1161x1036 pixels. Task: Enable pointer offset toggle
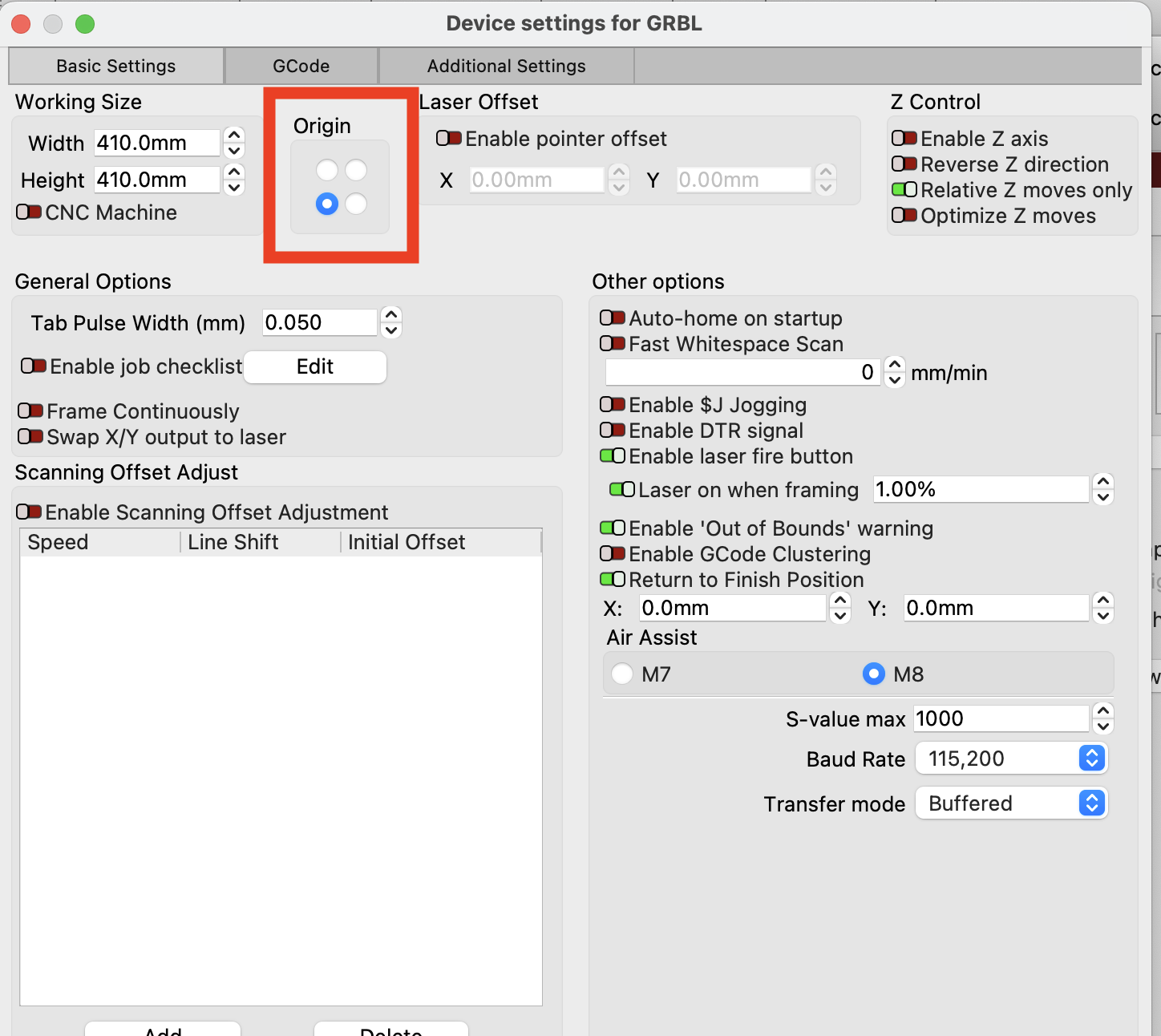(x=449, y=139)
